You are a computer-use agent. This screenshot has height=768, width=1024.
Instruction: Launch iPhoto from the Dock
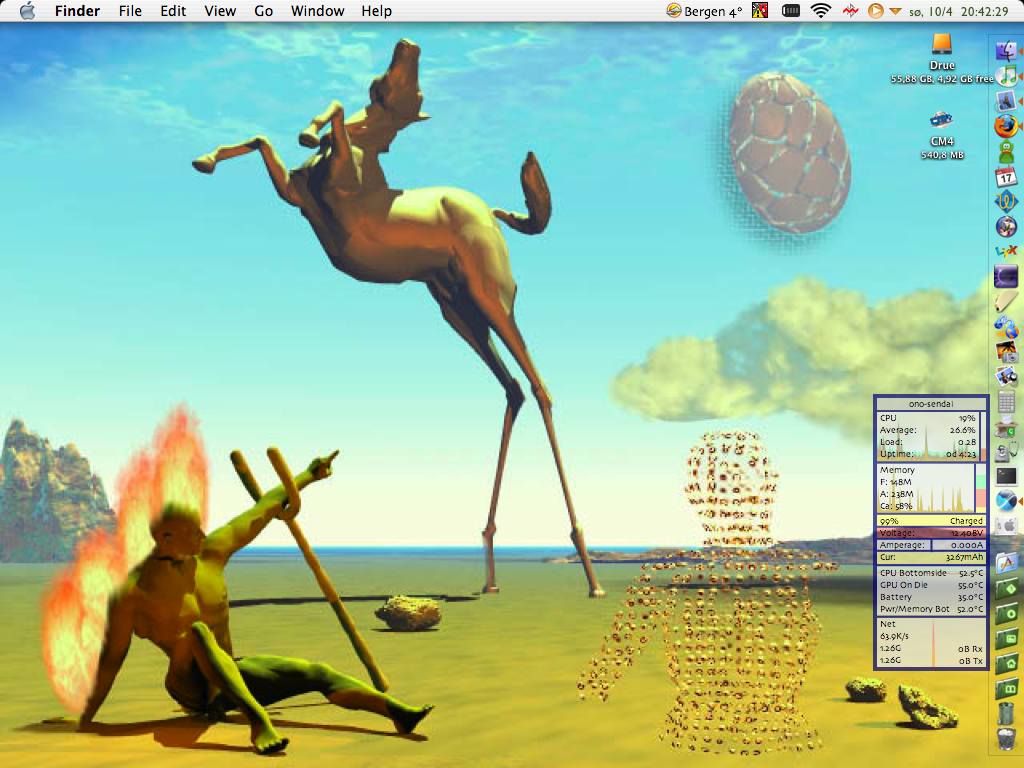(x=1006, y=351)
